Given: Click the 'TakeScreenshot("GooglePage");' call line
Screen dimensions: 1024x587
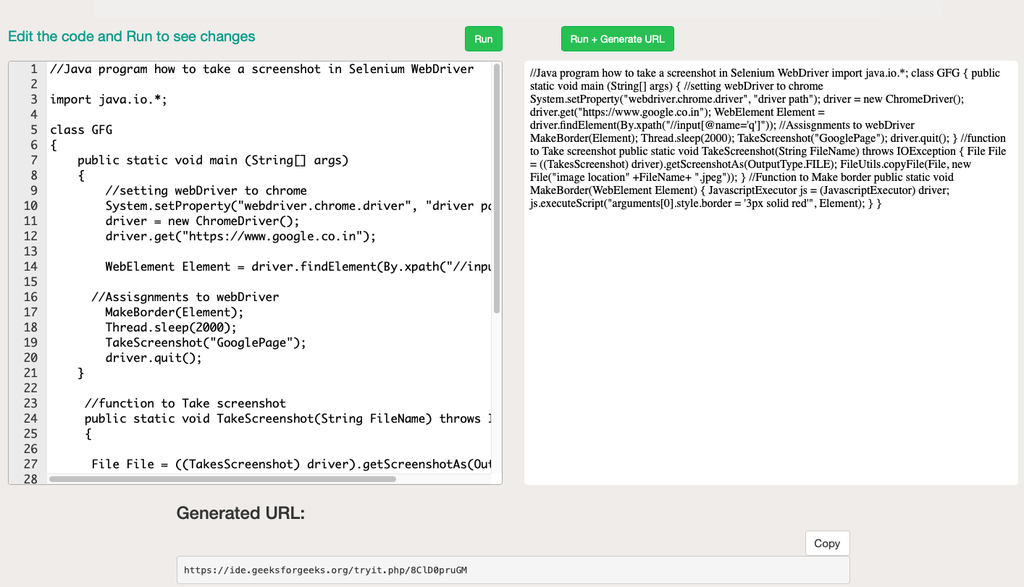Looking at the screenshot, I should [205, 342].
